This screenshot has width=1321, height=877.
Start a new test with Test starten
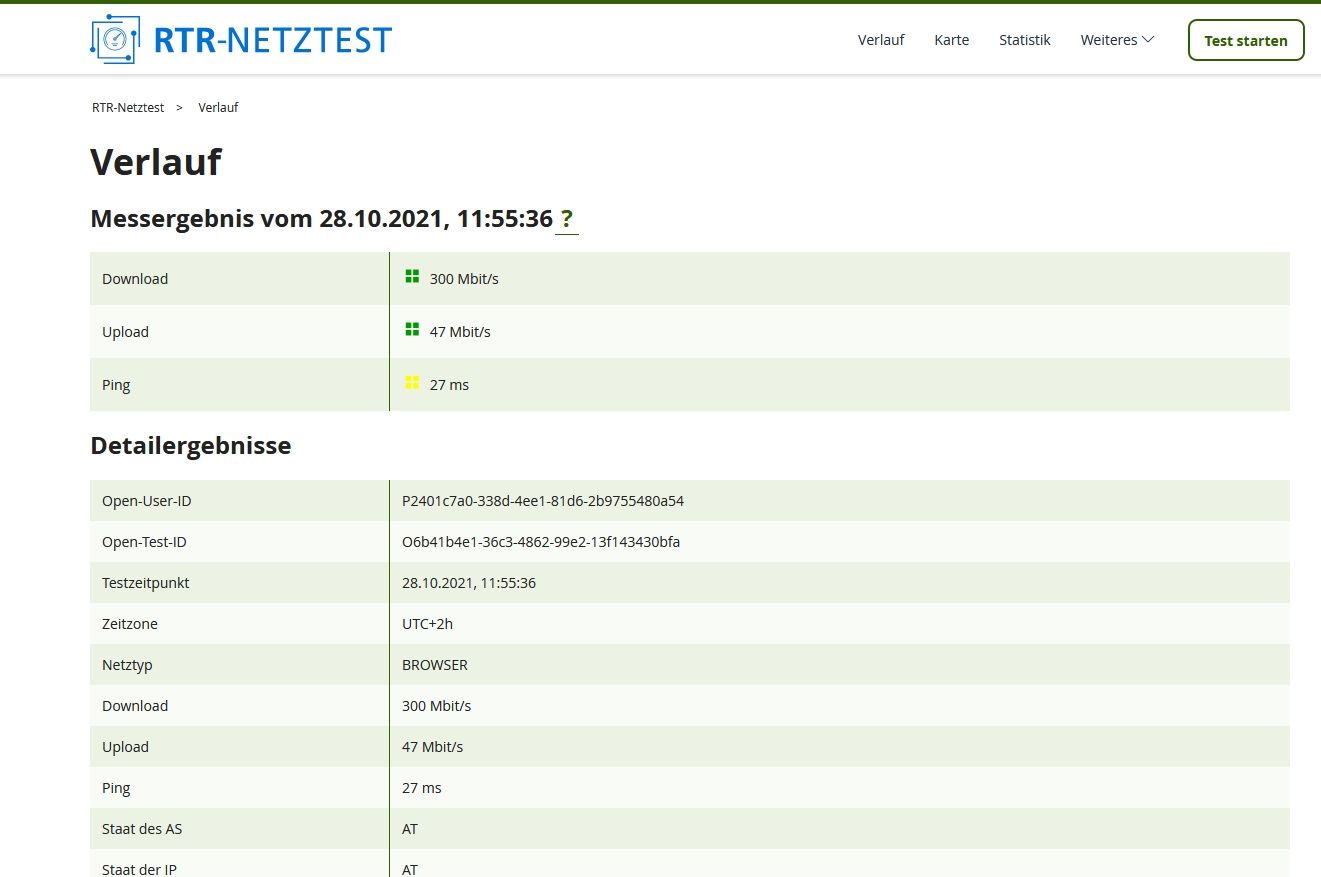tap(1246, 40)
